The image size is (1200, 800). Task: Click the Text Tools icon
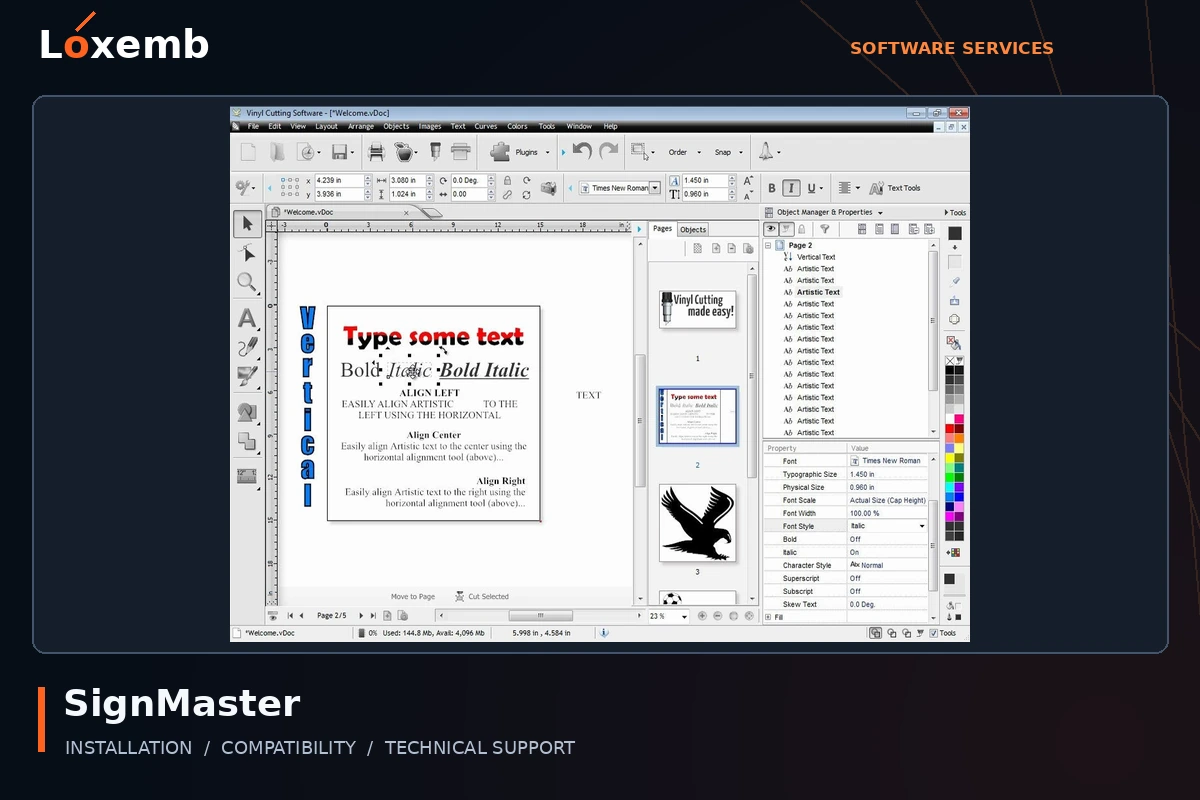click(877, 187)
